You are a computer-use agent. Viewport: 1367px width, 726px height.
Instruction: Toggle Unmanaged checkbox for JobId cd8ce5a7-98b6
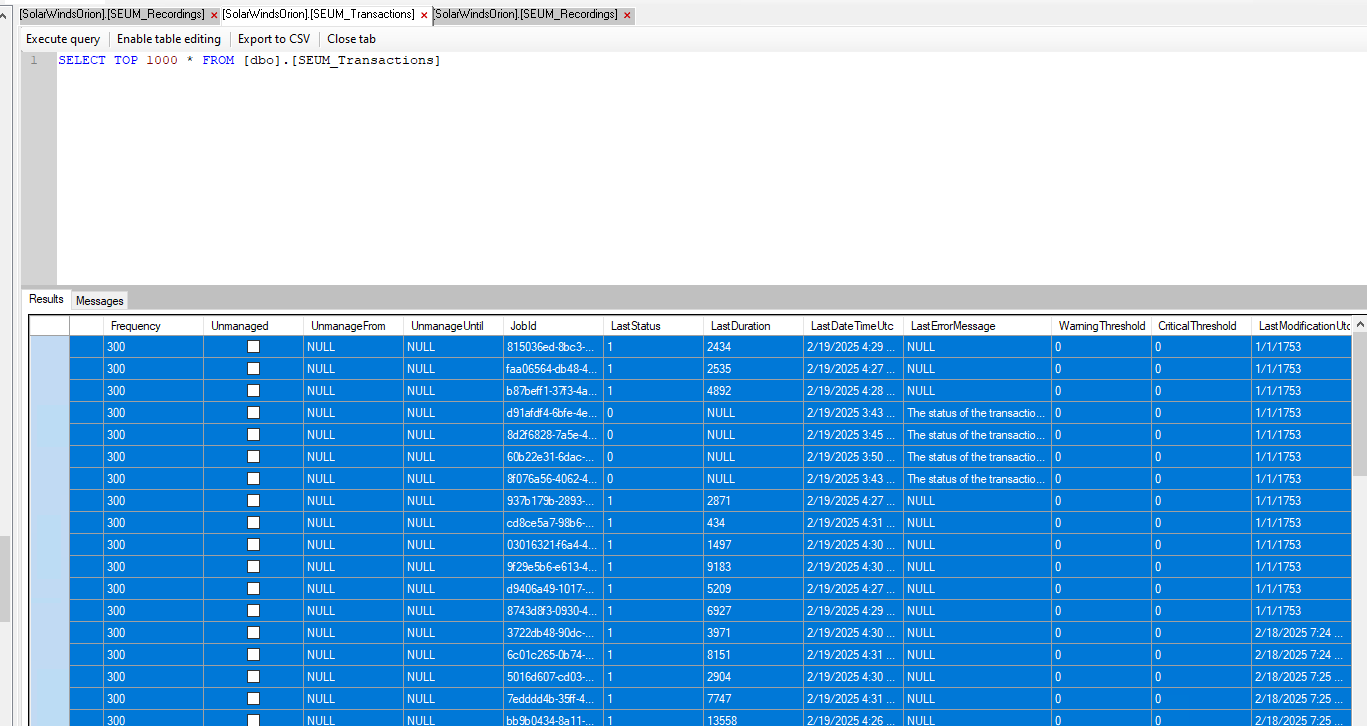coord(253,523)
